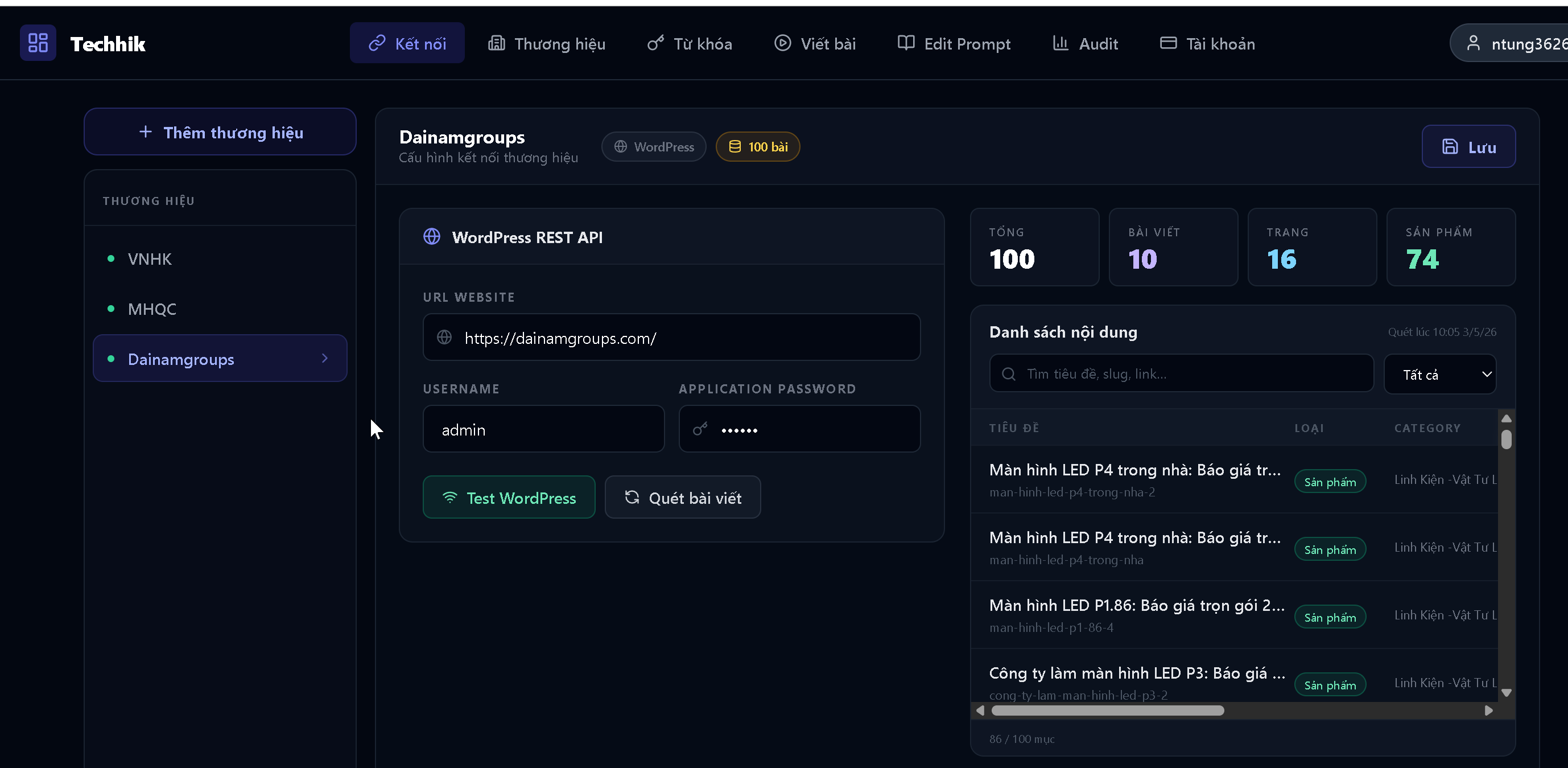The width and height of the screenshot is (1568, 768).
Task: Click plus icon on Thêm thương hiệu
Action: tap(145, 132)
